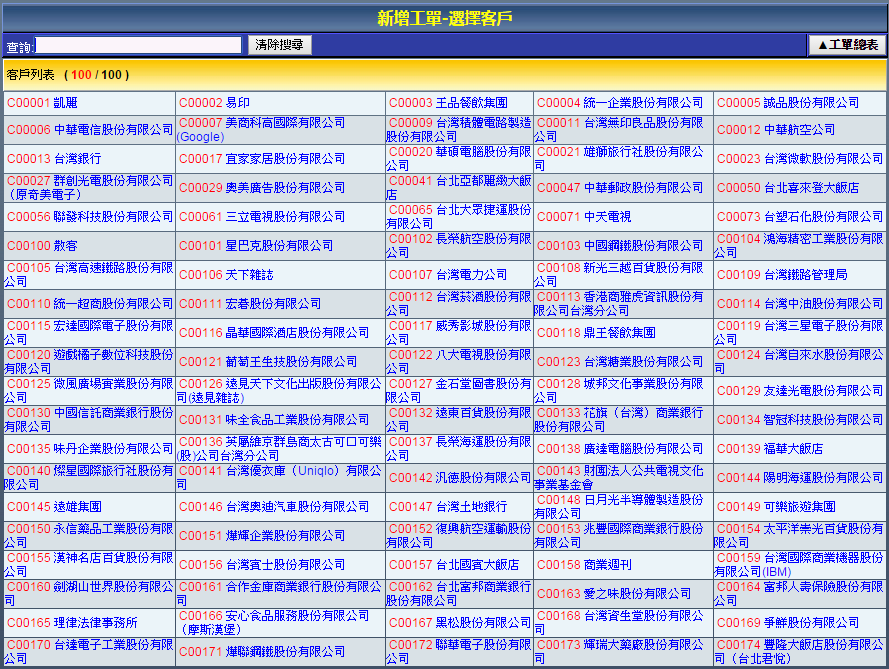Select customer C00001 凱麗

pos(42,103)
